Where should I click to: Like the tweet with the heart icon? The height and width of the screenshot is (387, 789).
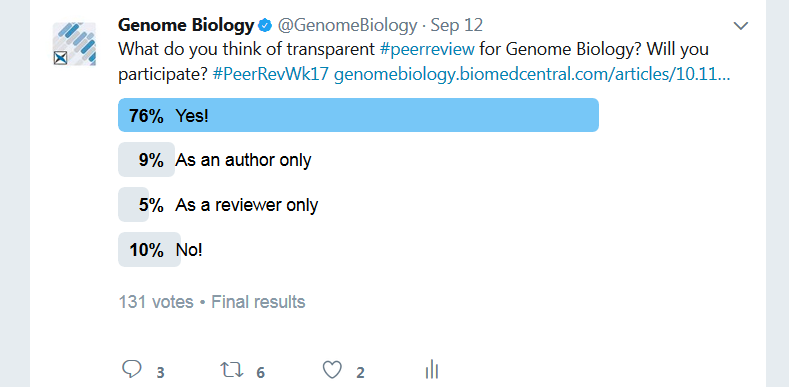(x=332, y=370)
